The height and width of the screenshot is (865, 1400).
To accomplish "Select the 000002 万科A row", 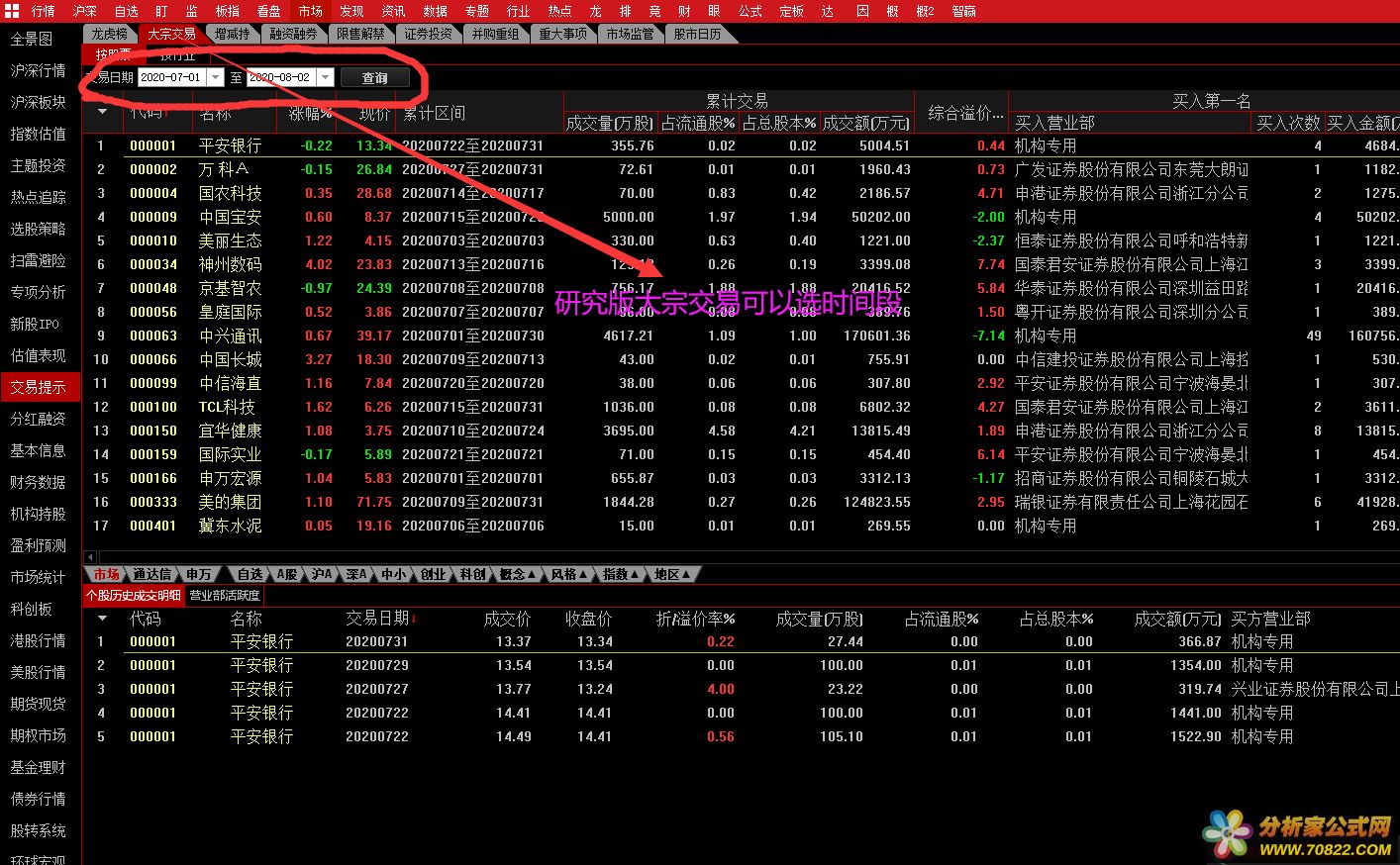I will [x=741, y=169].
